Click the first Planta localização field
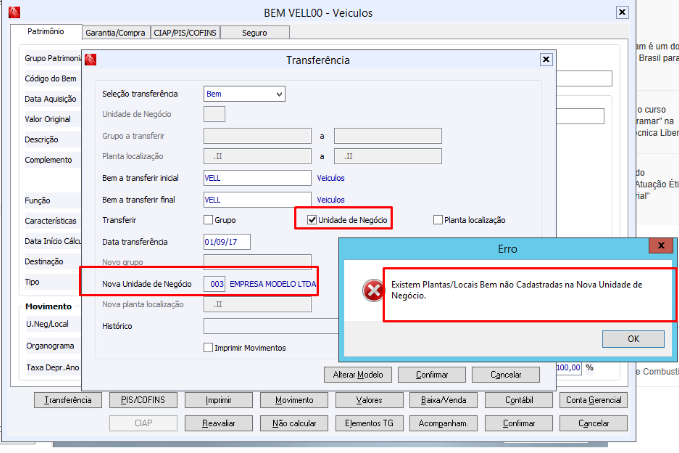This screenshot has height=453, width=679. click(257, 156)
